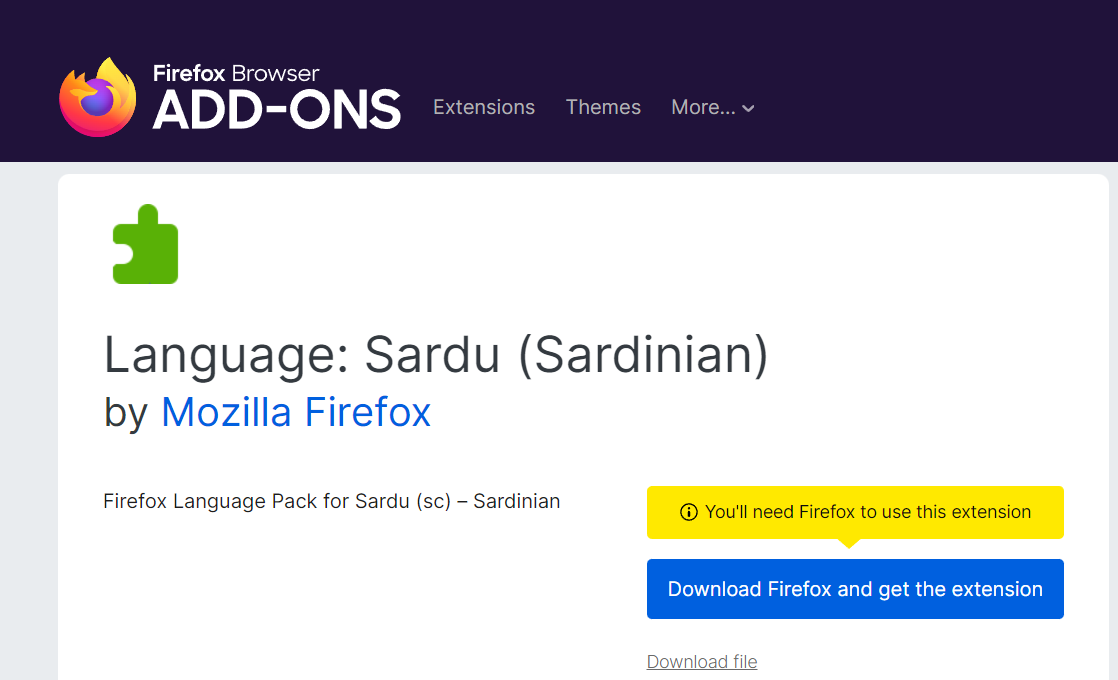The height and width of the screenshot is (680, 1118).
Task: Open the Themes section
Action: (x=603, y=107)
